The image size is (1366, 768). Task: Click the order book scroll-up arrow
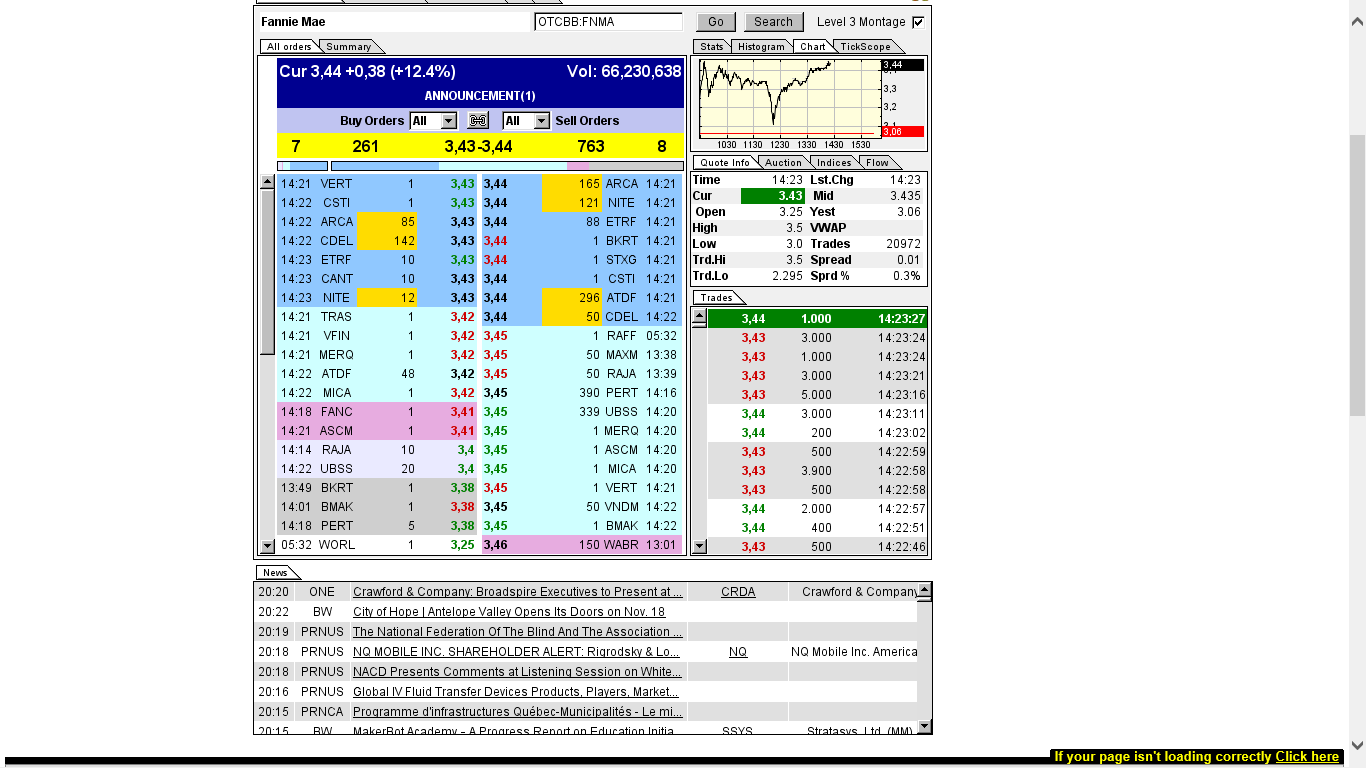267,183
